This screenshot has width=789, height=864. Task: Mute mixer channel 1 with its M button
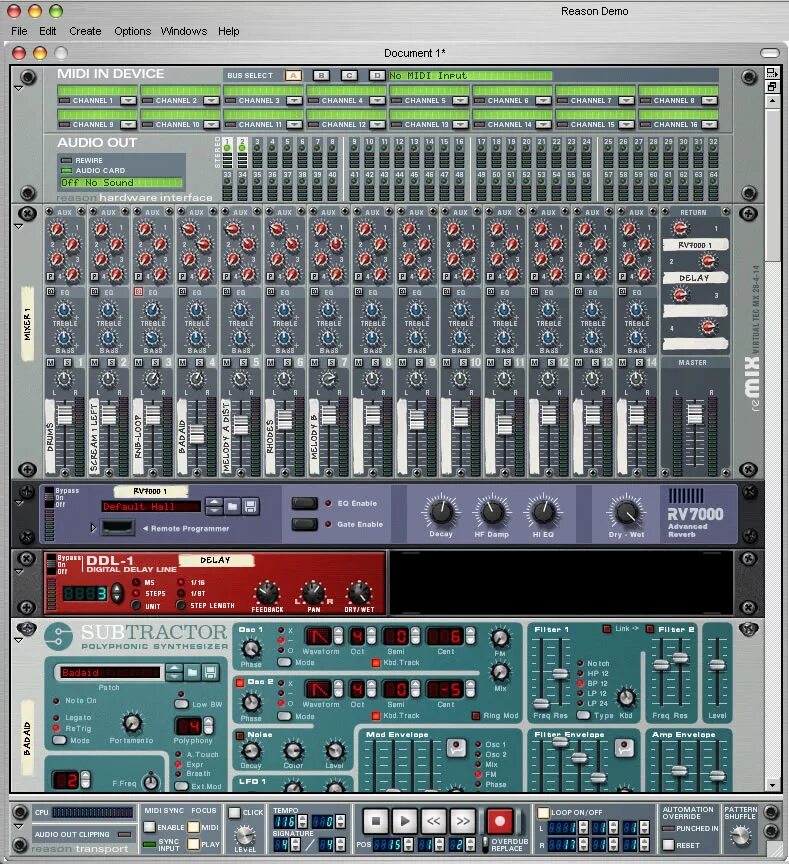tap(51, 363)
